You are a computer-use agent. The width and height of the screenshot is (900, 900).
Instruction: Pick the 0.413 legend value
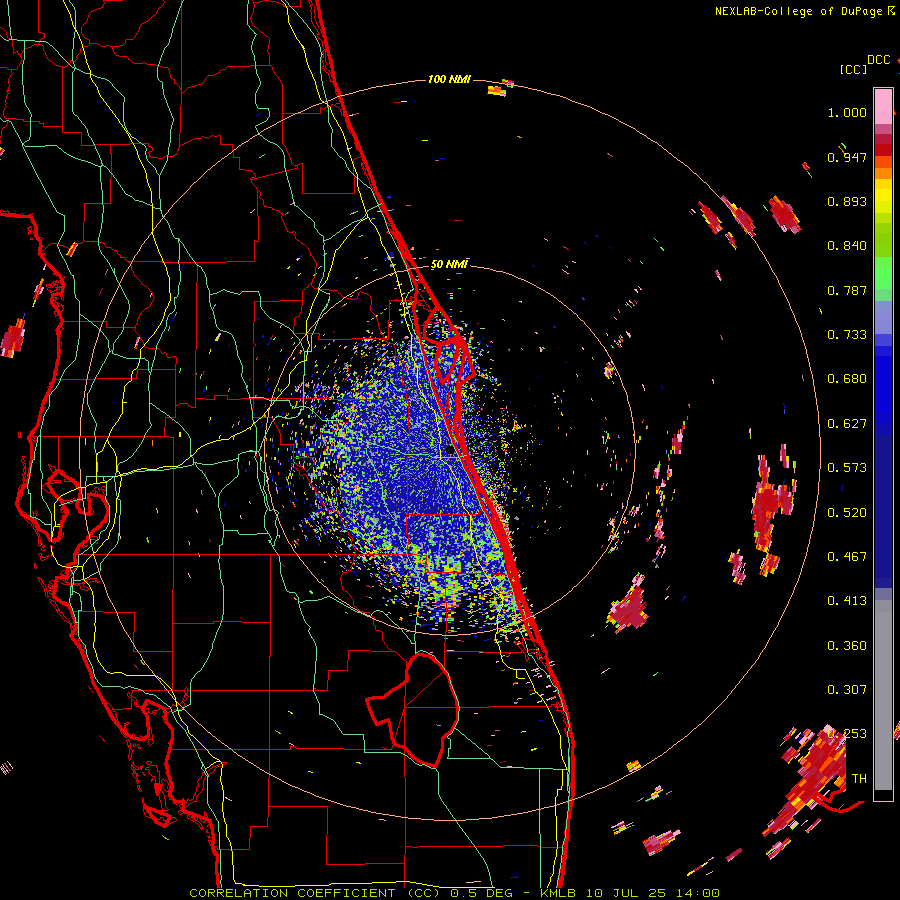click(847, 601)
